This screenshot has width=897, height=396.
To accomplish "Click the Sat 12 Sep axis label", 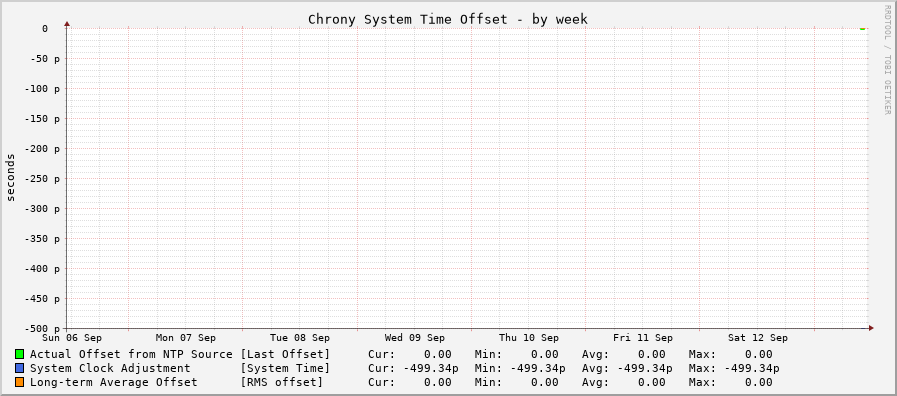I will [757, 338].
